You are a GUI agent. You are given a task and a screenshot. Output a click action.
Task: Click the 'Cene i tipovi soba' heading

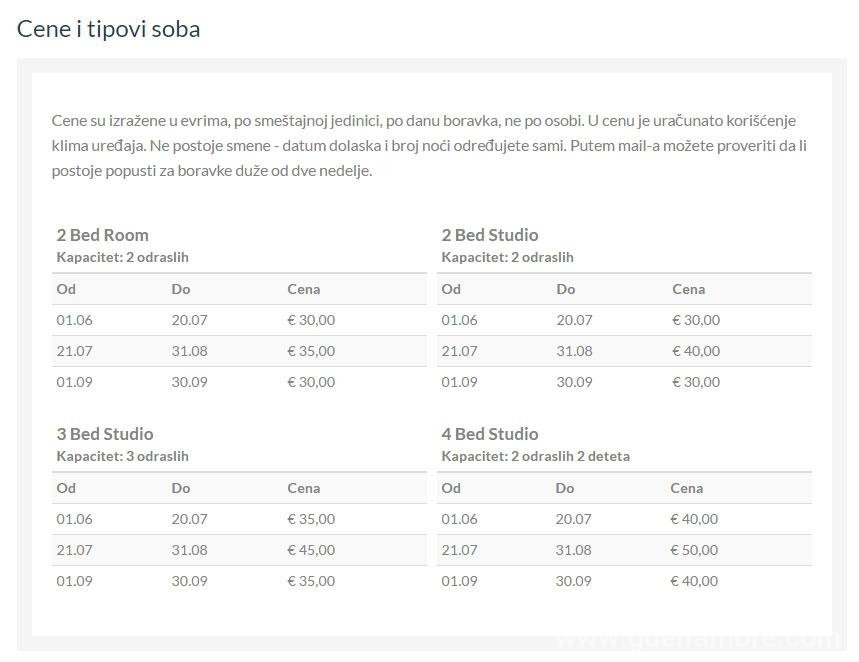tap(108, 29)
